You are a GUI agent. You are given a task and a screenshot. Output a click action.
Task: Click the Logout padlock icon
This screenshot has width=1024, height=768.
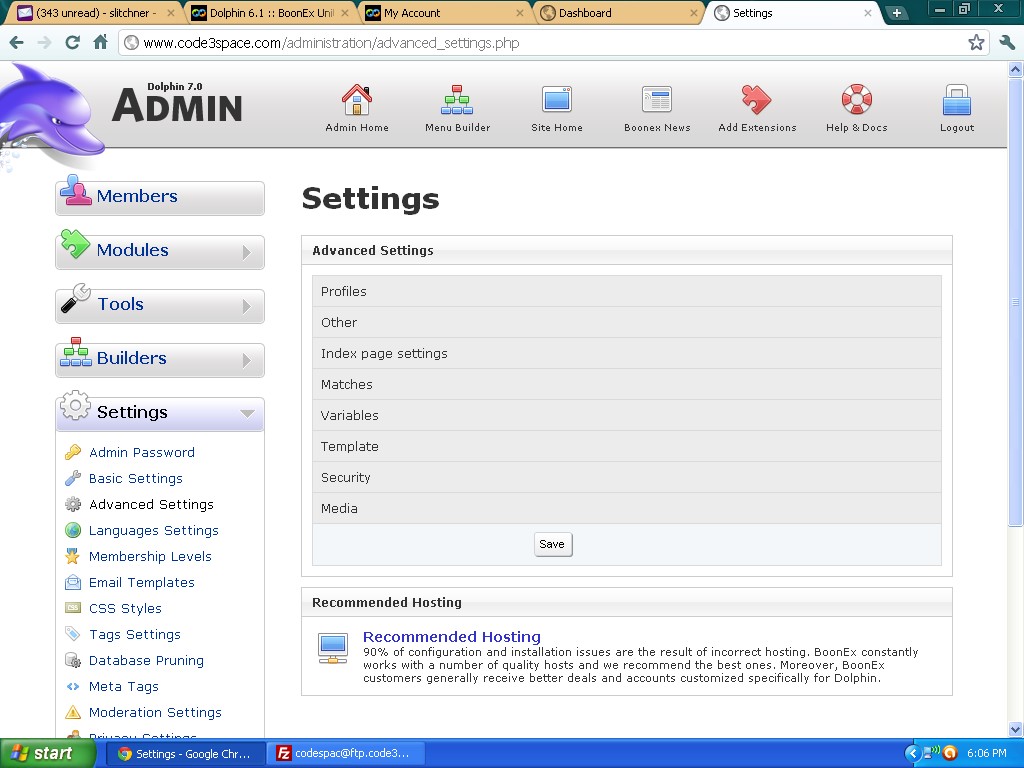(x=957, y=100)
